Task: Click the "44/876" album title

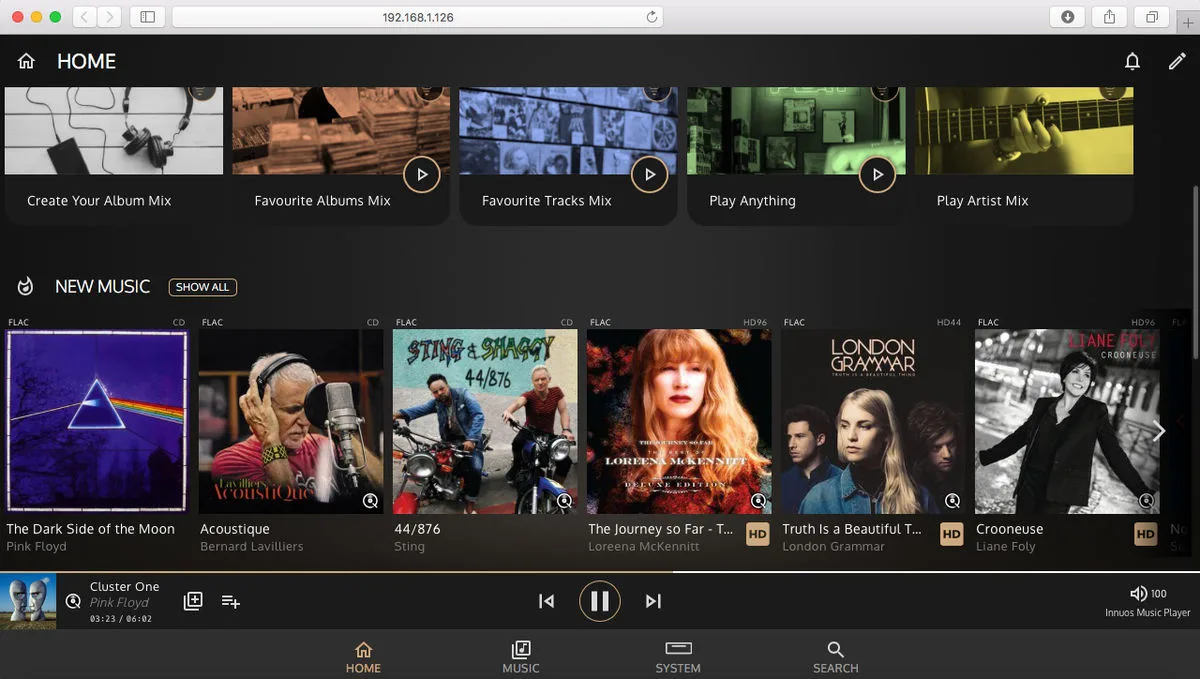Action: pos(417,529)
